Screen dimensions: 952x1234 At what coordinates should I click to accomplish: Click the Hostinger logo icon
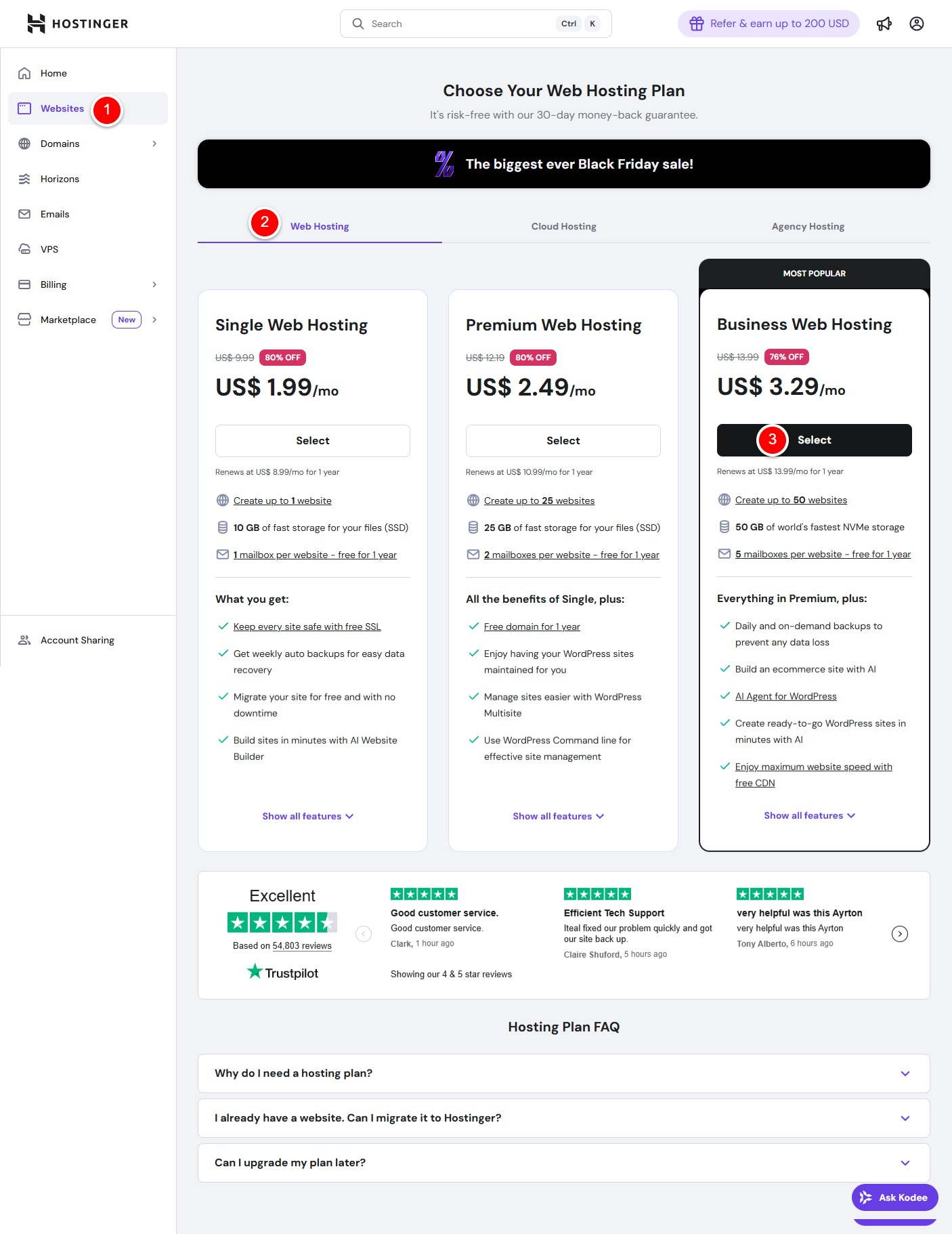[37, 24]
